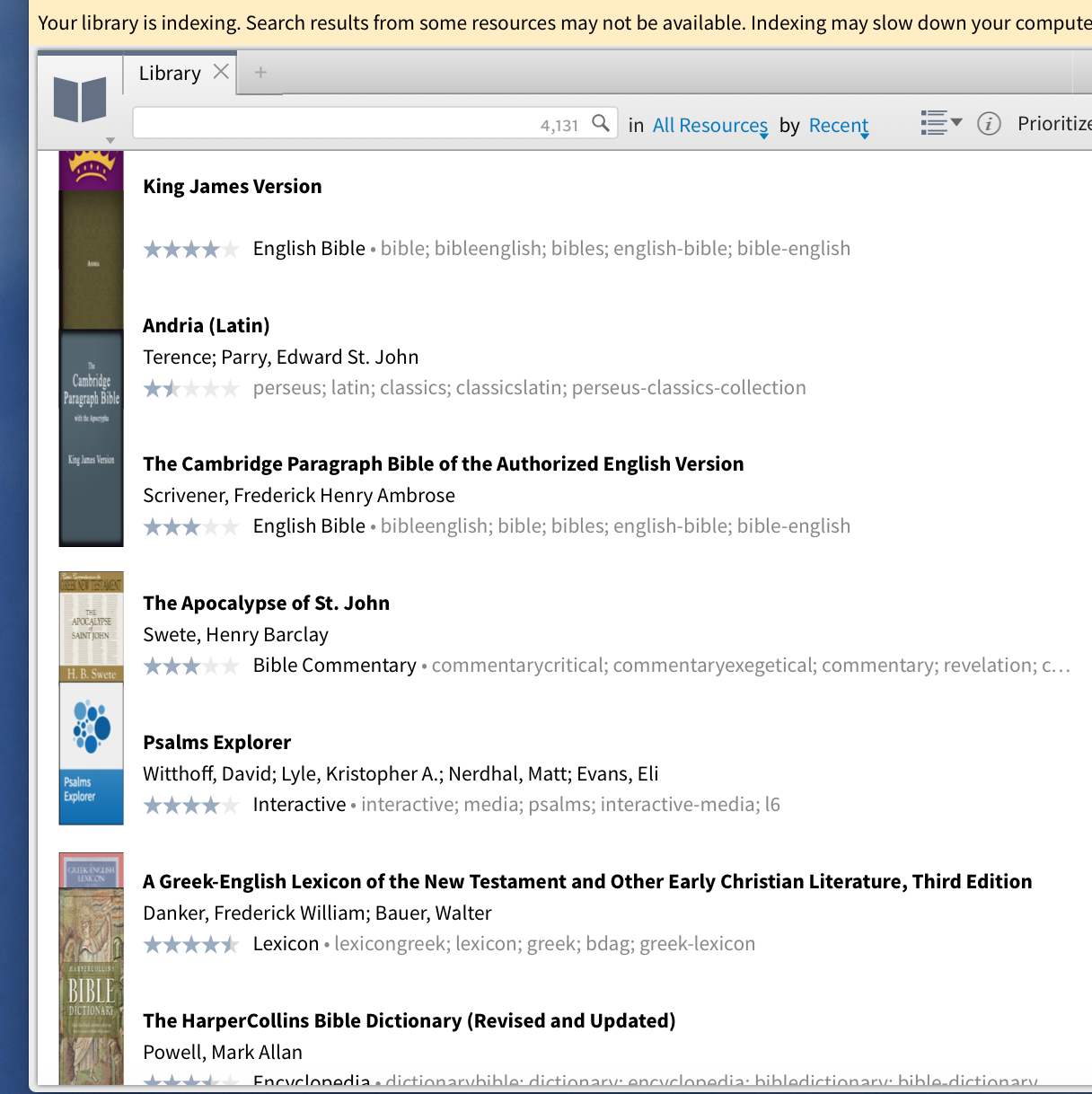1092x1094 pixels.
Task: Open The HarperCollins Bible Dictionary title
Action: [x=409, y=1020]
